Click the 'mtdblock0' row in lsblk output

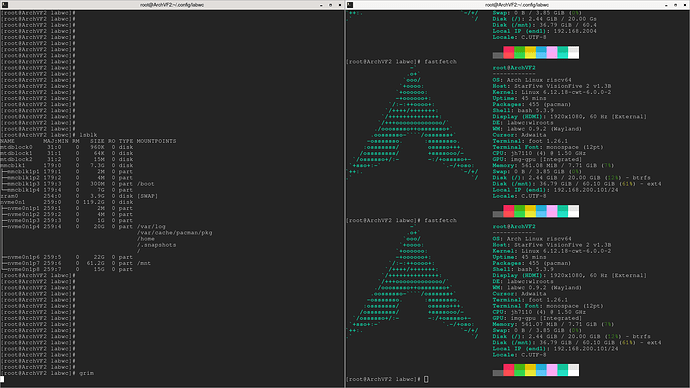click(66, 147)
